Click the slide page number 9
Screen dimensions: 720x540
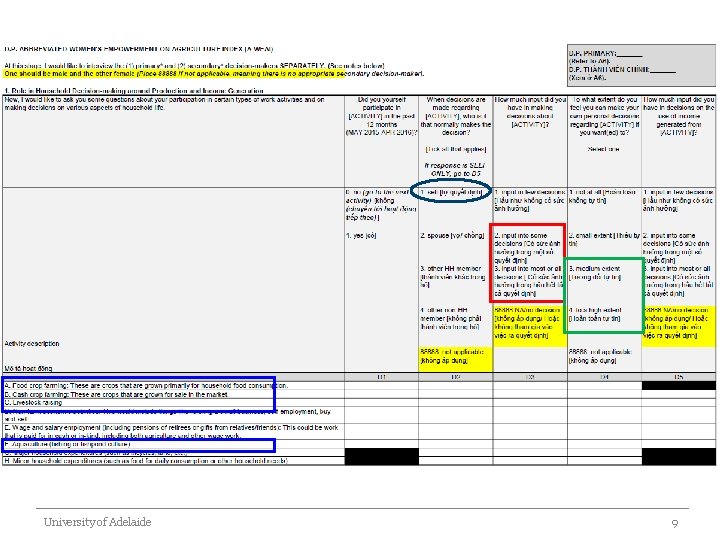click(x=675, y=523)
